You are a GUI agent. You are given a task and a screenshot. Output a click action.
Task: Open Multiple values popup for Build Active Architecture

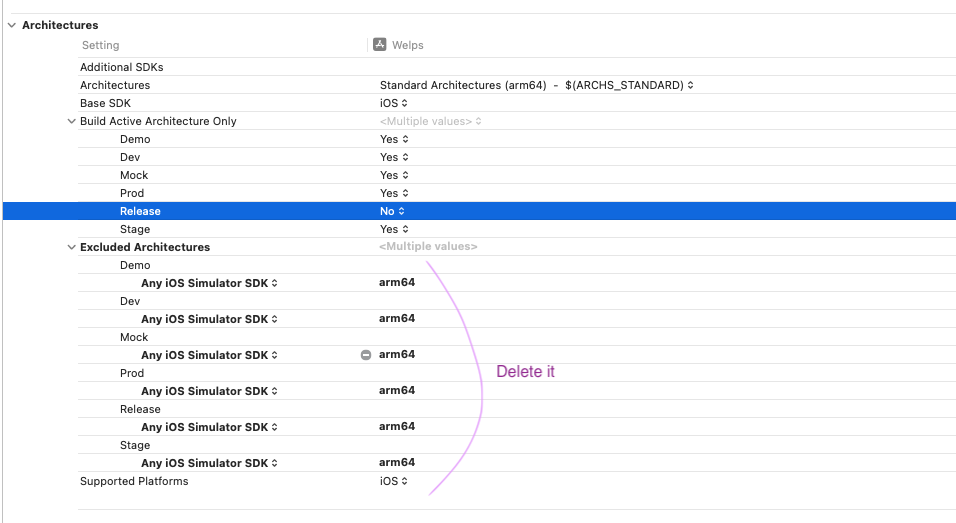430,122
